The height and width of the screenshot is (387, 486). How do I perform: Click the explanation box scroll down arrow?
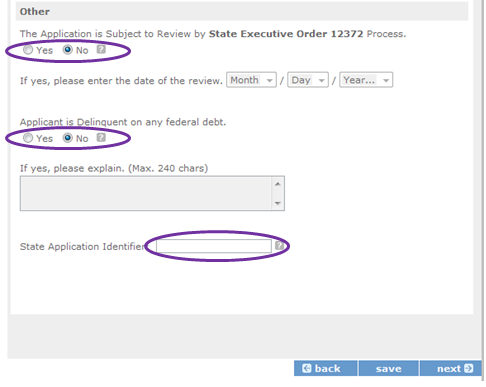278,203
